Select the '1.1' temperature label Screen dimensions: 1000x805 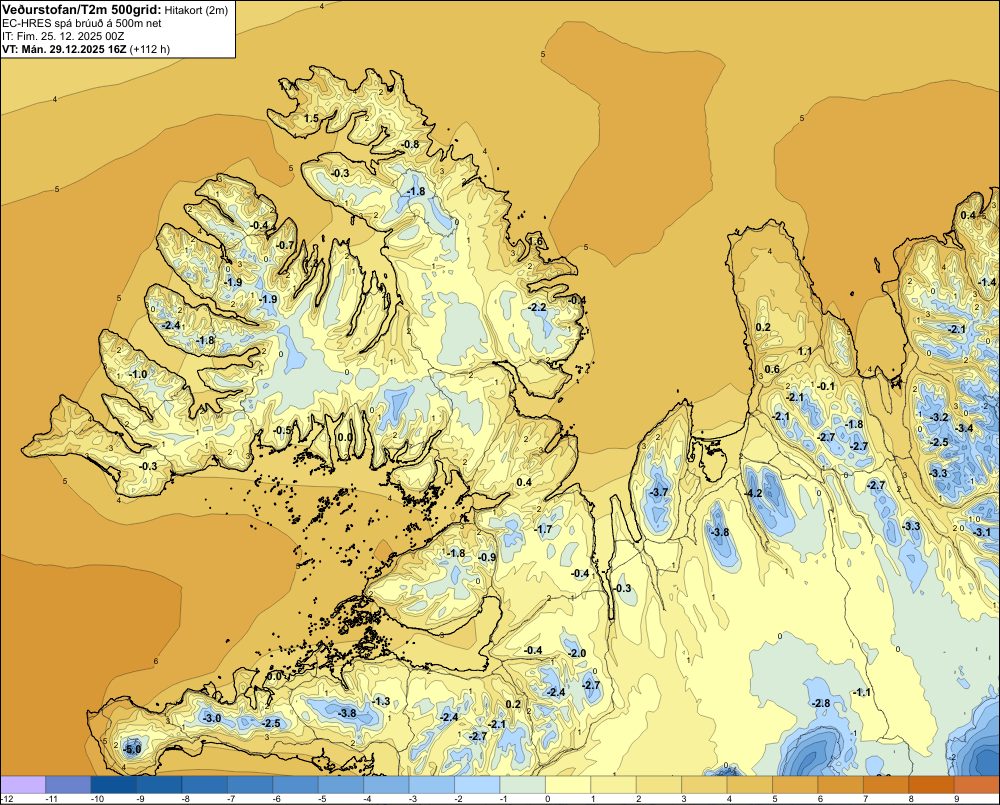point(805,351)
